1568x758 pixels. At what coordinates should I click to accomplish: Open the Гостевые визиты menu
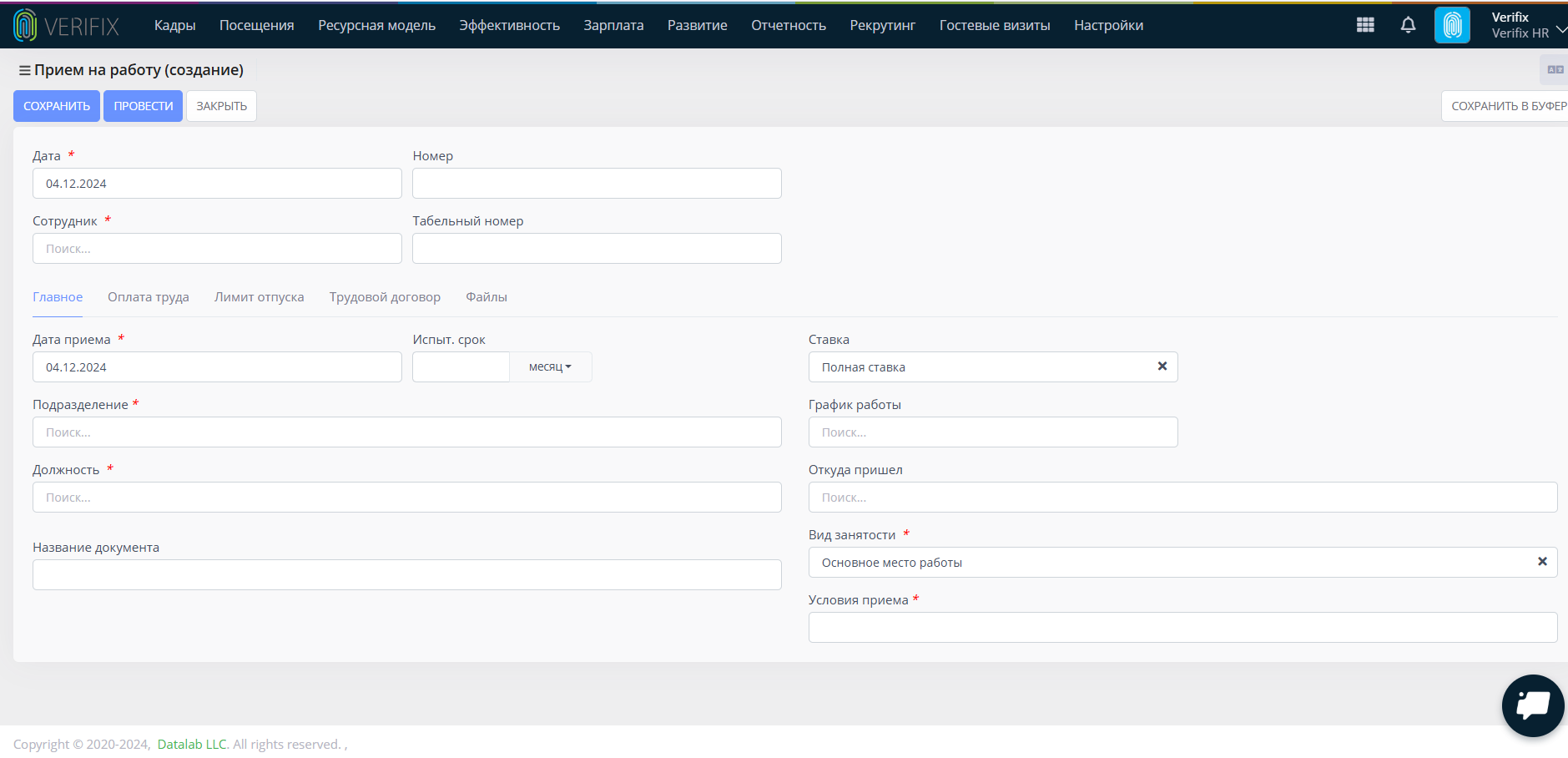click(x=995, y=26)
